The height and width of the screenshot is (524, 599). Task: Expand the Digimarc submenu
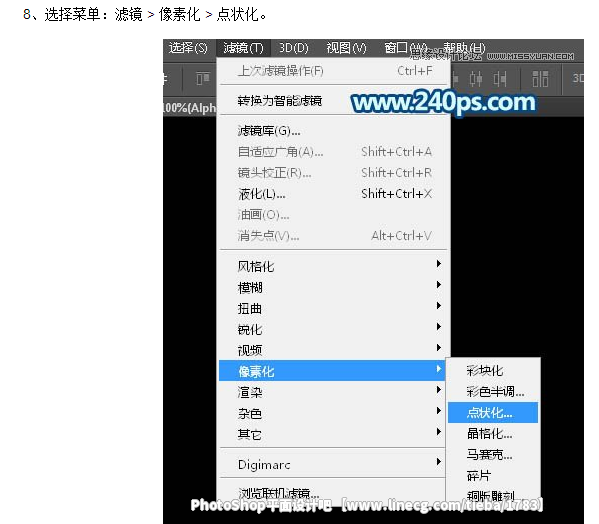(x=333, y=464)
